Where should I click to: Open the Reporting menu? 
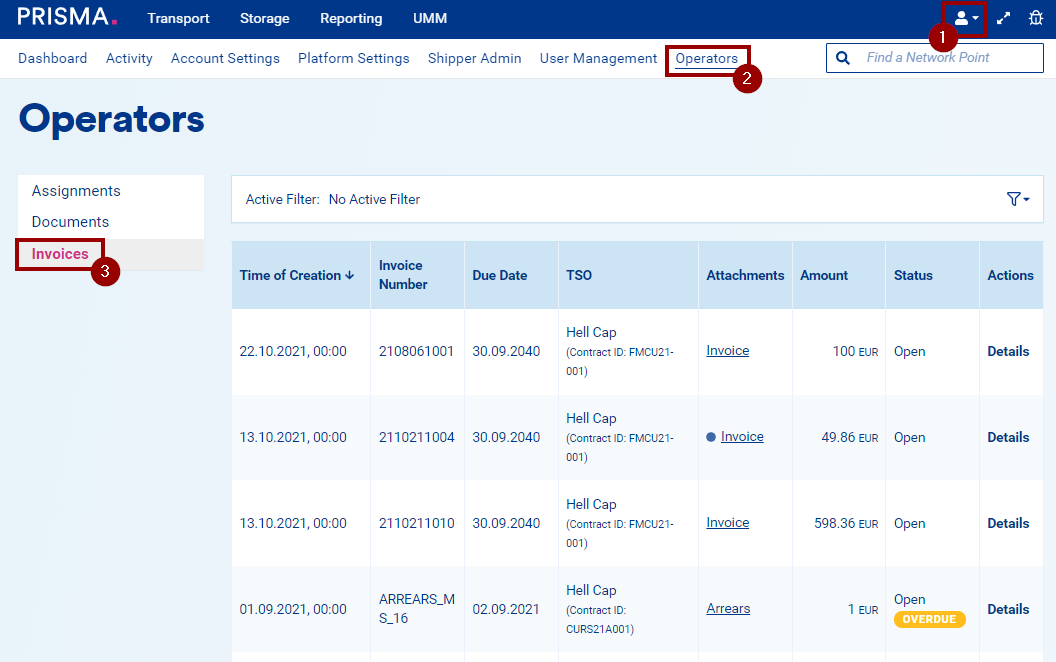(x=351, y=18)
